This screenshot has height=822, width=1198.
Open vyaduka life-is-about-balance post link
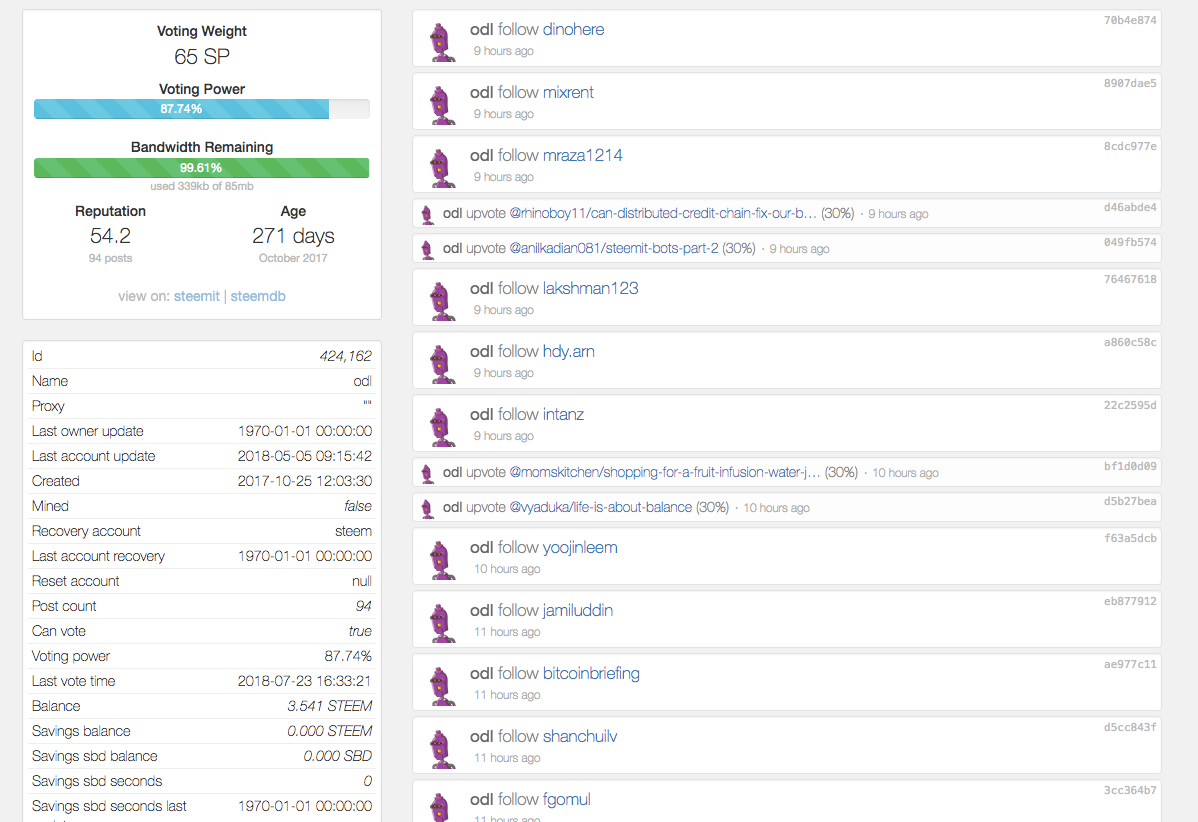tap(601, 507)
